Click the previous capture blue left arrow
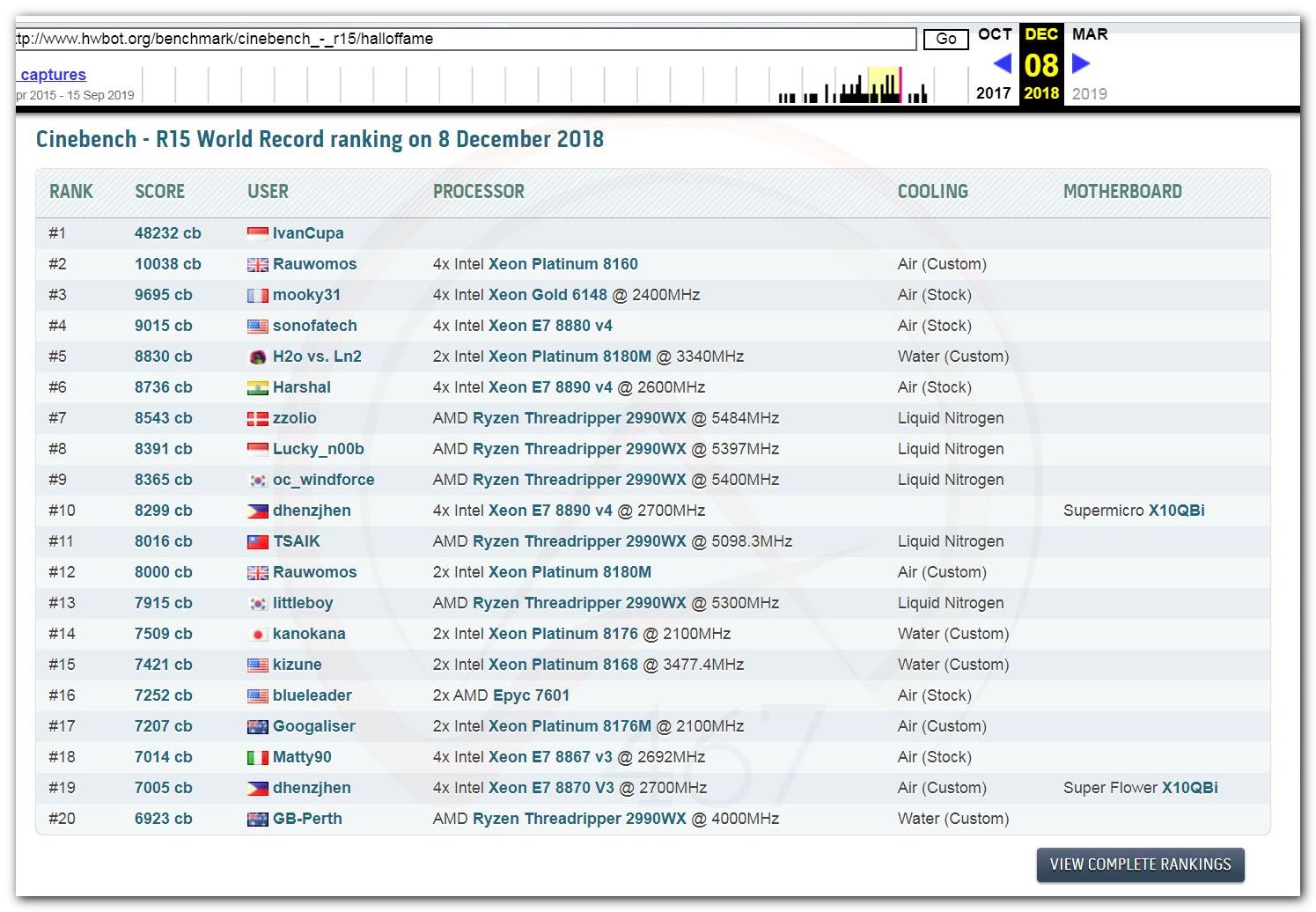The image size is (1316, 912). click(1002, 63)
